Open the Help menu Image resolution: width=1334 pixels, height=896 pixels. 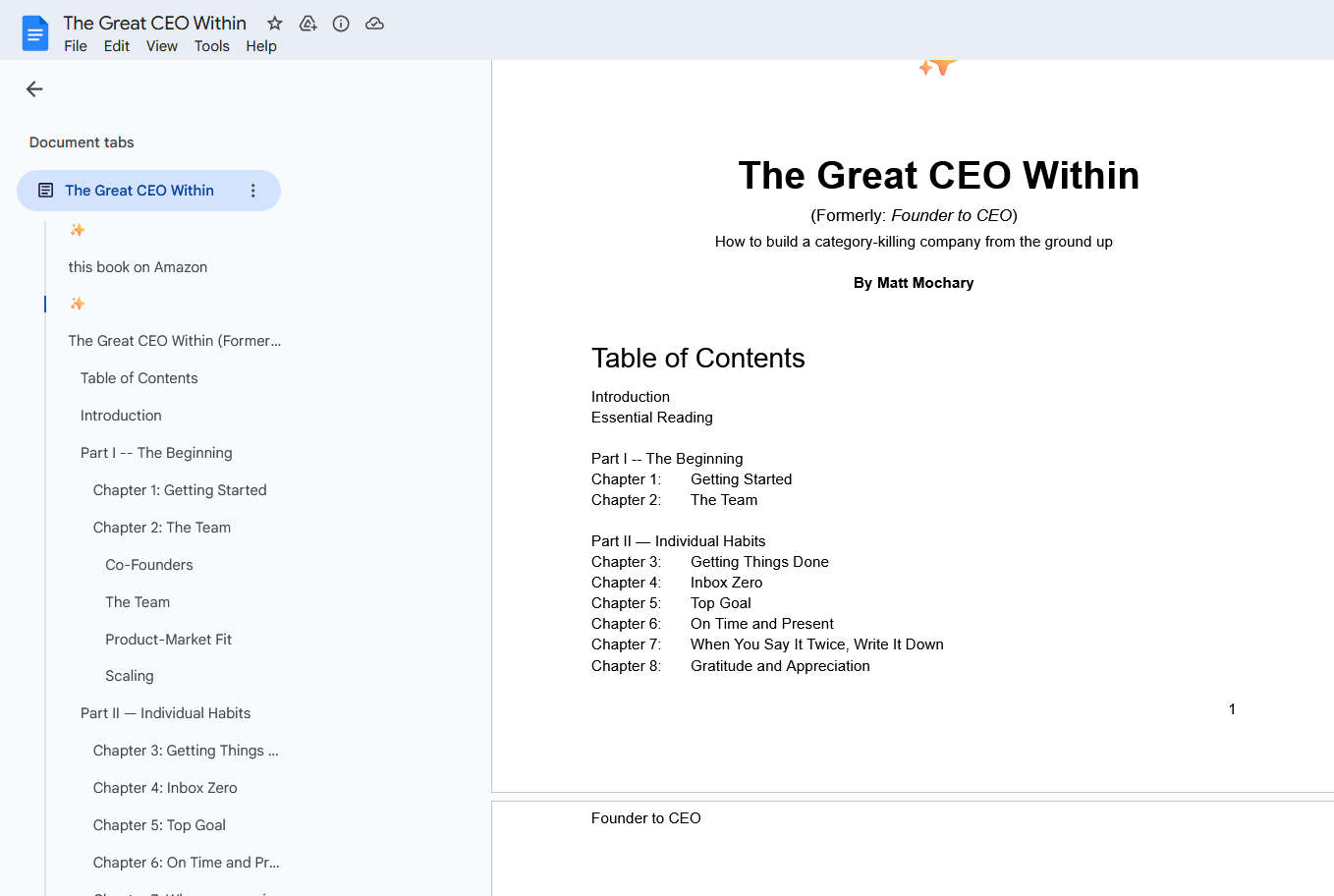coord(261,46)
